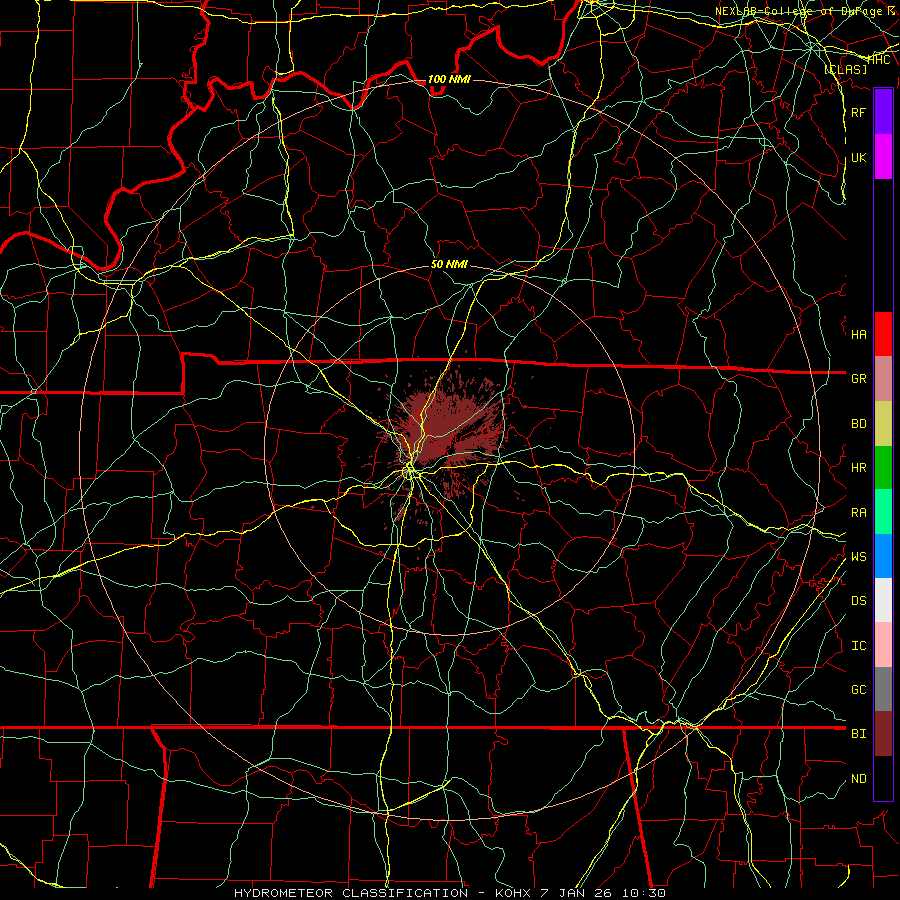The height and width of the screenshot is (900, 900).
Task: Click the ND black legend swatch
Action: (883, 778)
